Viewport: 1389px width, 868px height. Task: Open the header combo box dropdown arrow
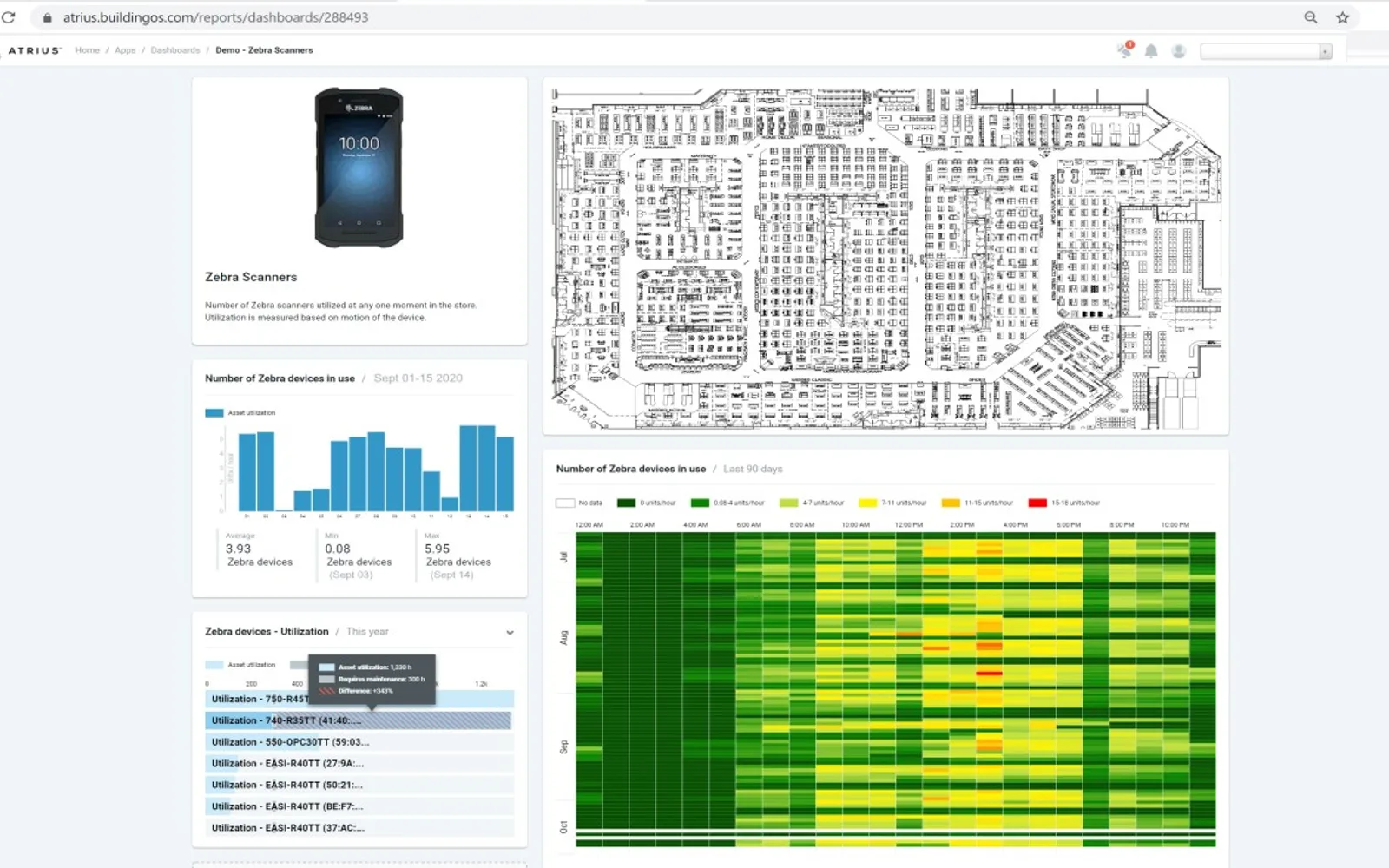pyautogui.click(x=1325, y=51)
